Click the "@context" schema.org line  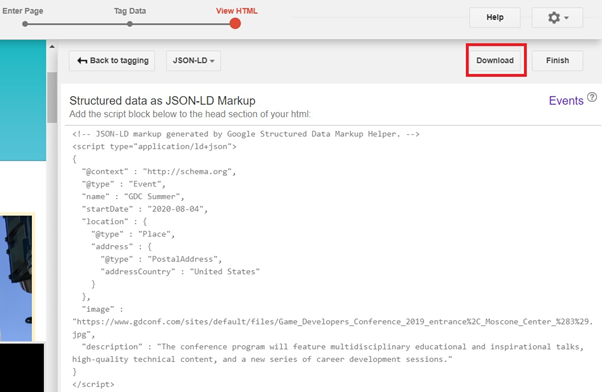(159, 172)
